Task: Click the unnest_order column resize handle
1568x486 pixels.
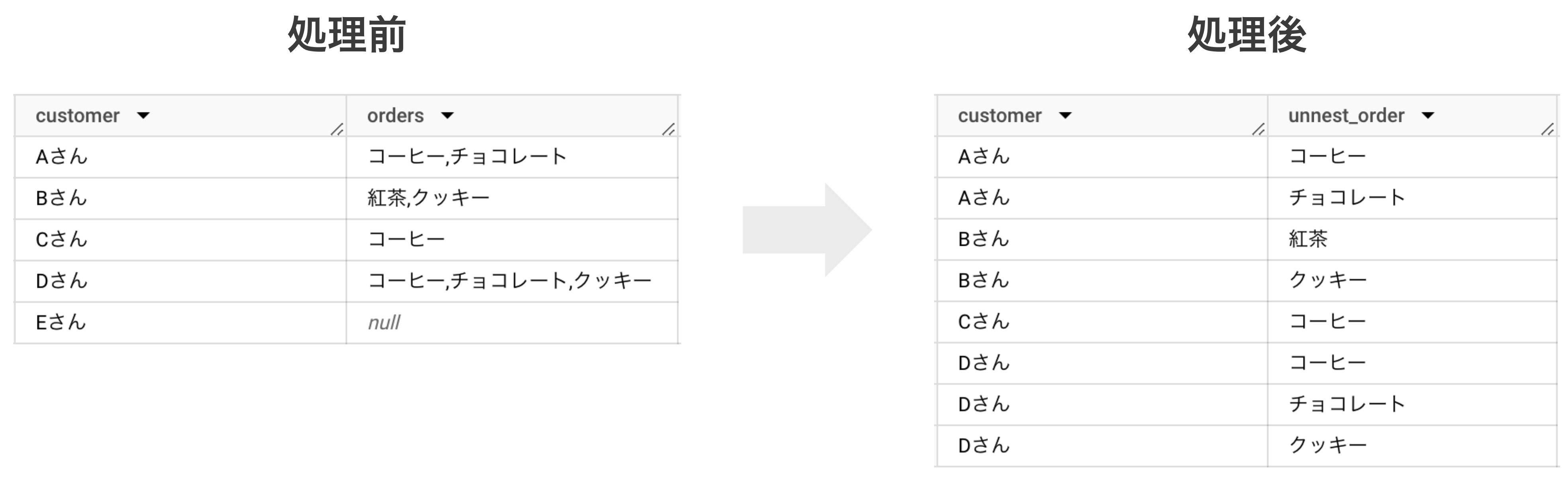Action: [1548, 129]
